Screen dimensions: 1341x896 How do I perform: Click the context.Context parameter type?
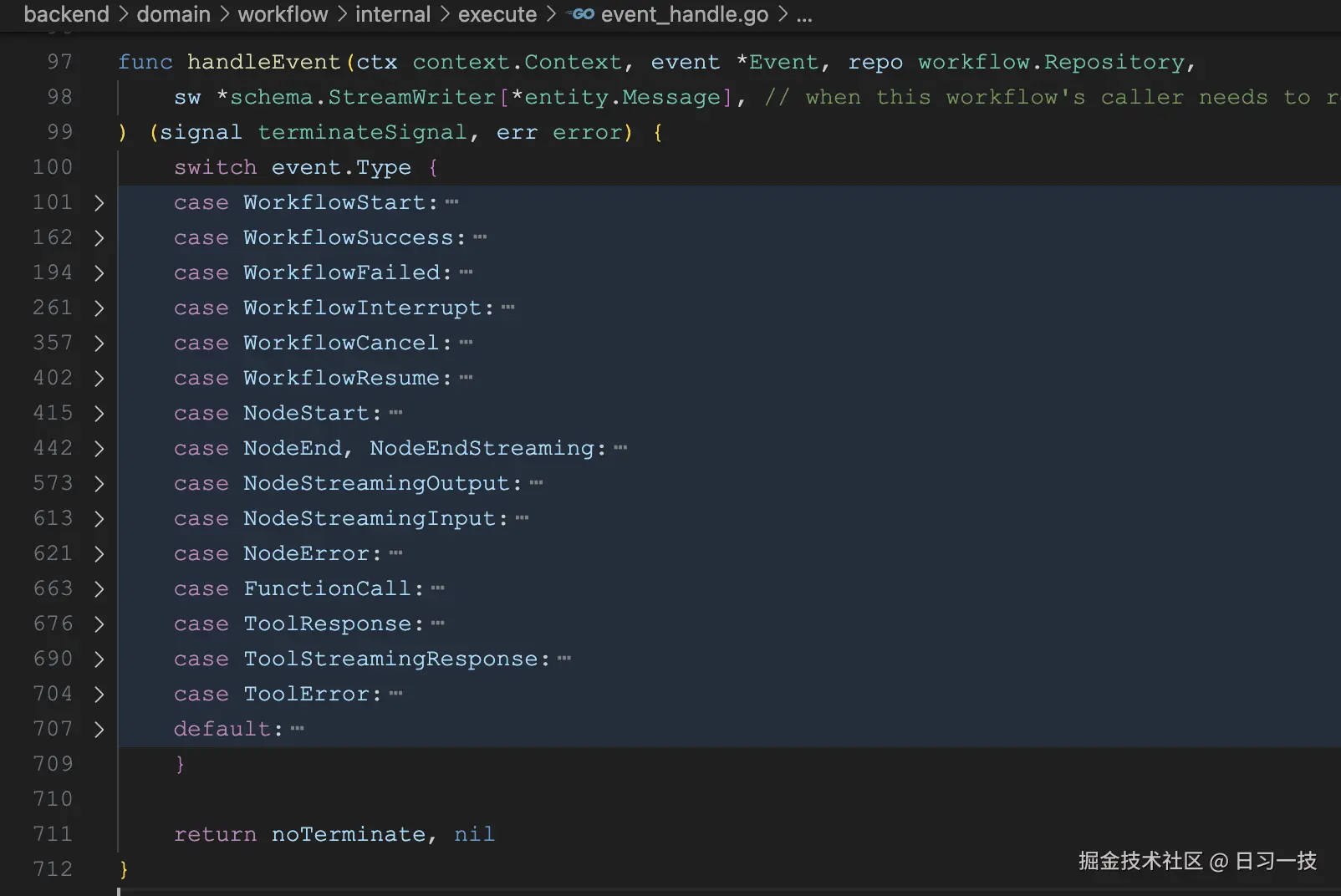pyautogui.click(x=518, y=62)
